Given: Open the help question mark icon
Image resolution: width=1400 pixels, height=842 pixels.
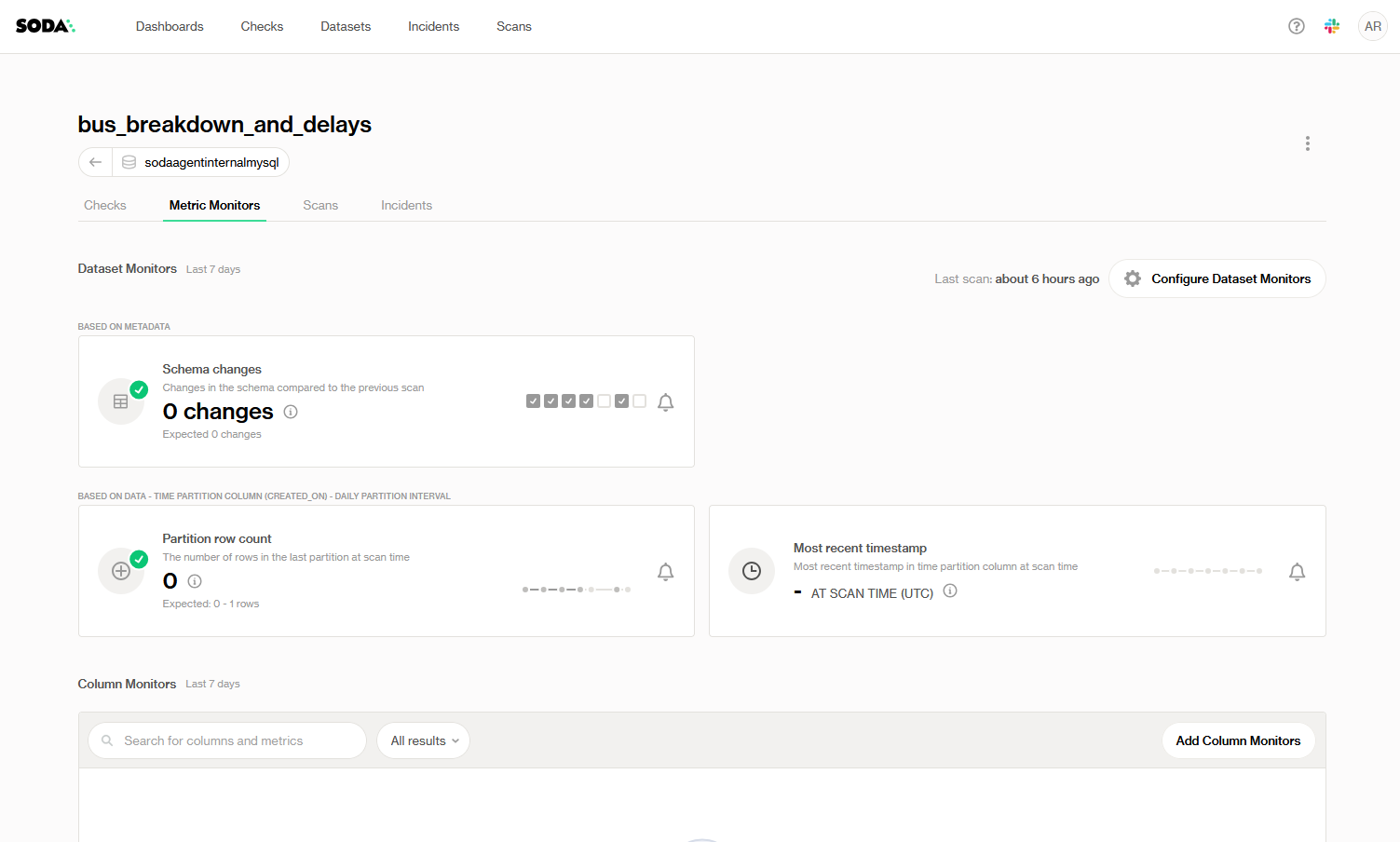Looking at the screenshot, I should [x=1296, y=26].
